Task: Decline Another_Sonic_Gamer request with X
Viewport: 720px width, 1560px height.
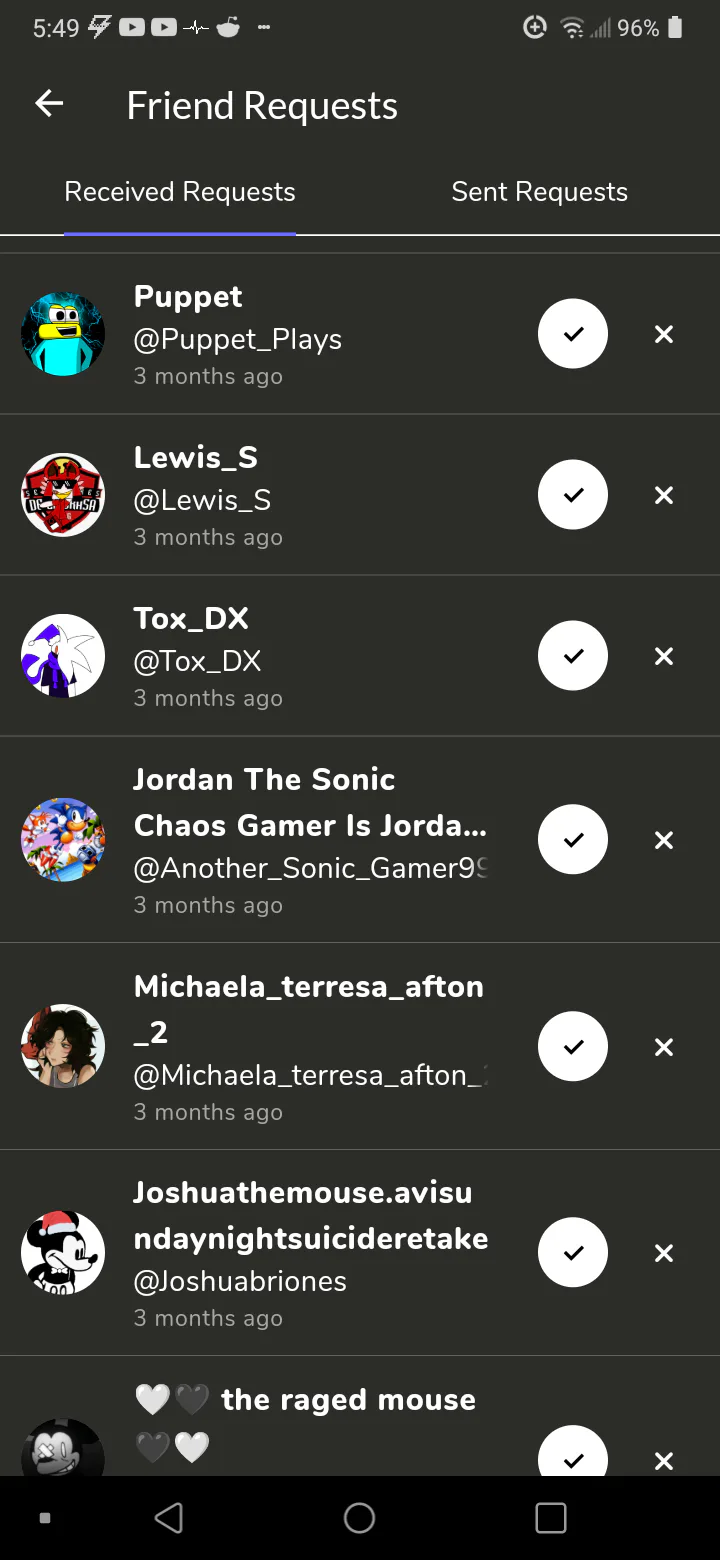Action: pyautogui.click(x=664, y=840)
